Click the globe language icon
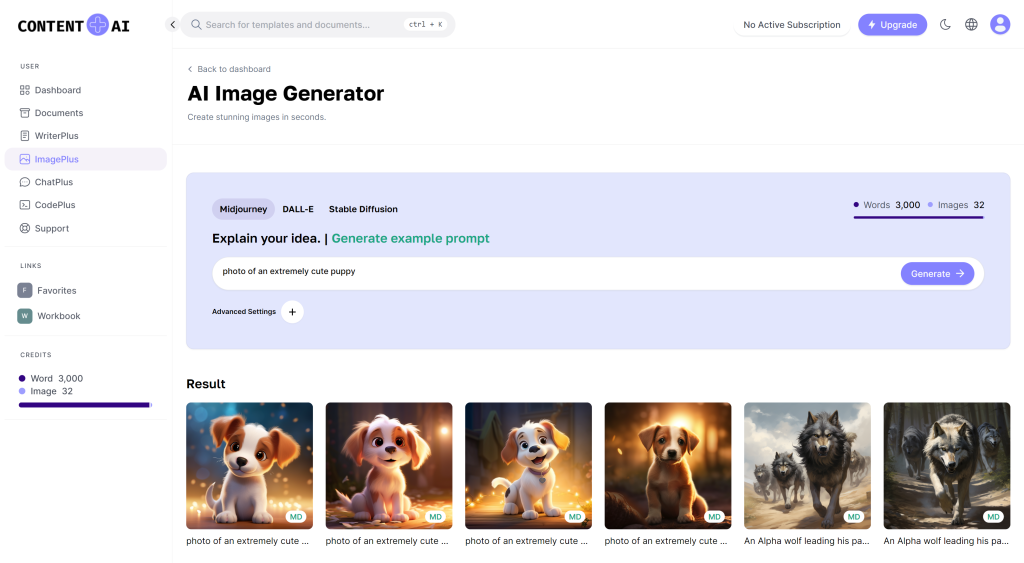1024x563 pixels. point(971,25)
